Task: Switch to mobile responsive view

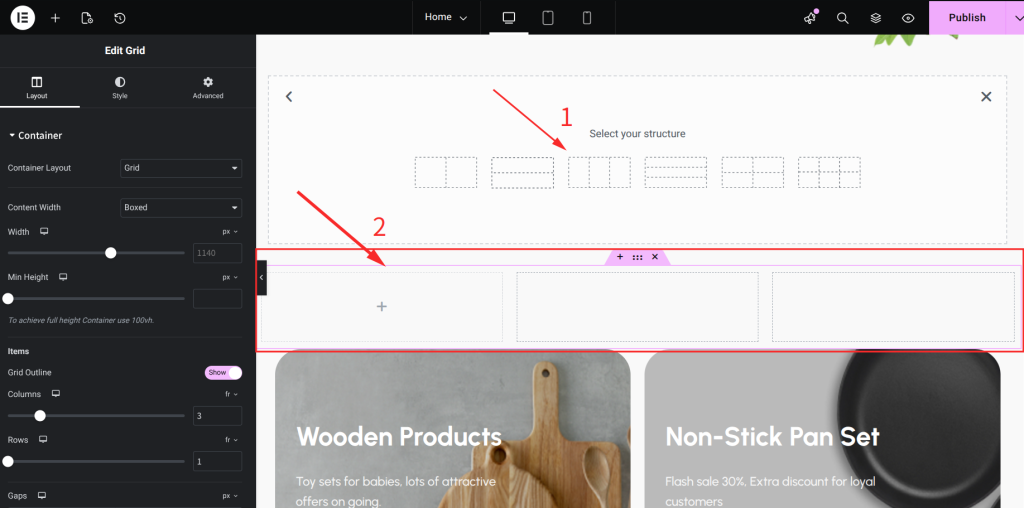Action: coord(587,18)
